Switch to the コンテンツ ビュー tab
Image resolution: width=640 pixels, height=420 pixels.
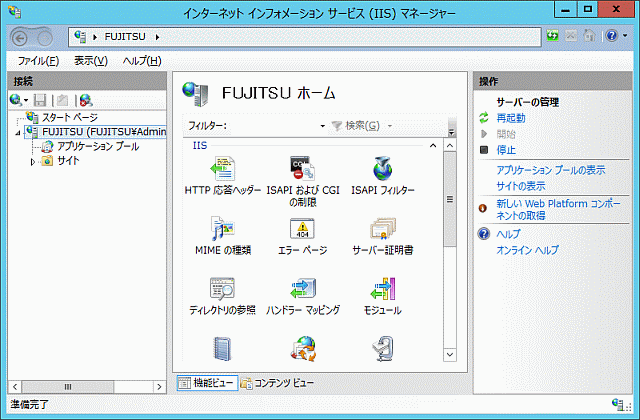coord(277,383)
